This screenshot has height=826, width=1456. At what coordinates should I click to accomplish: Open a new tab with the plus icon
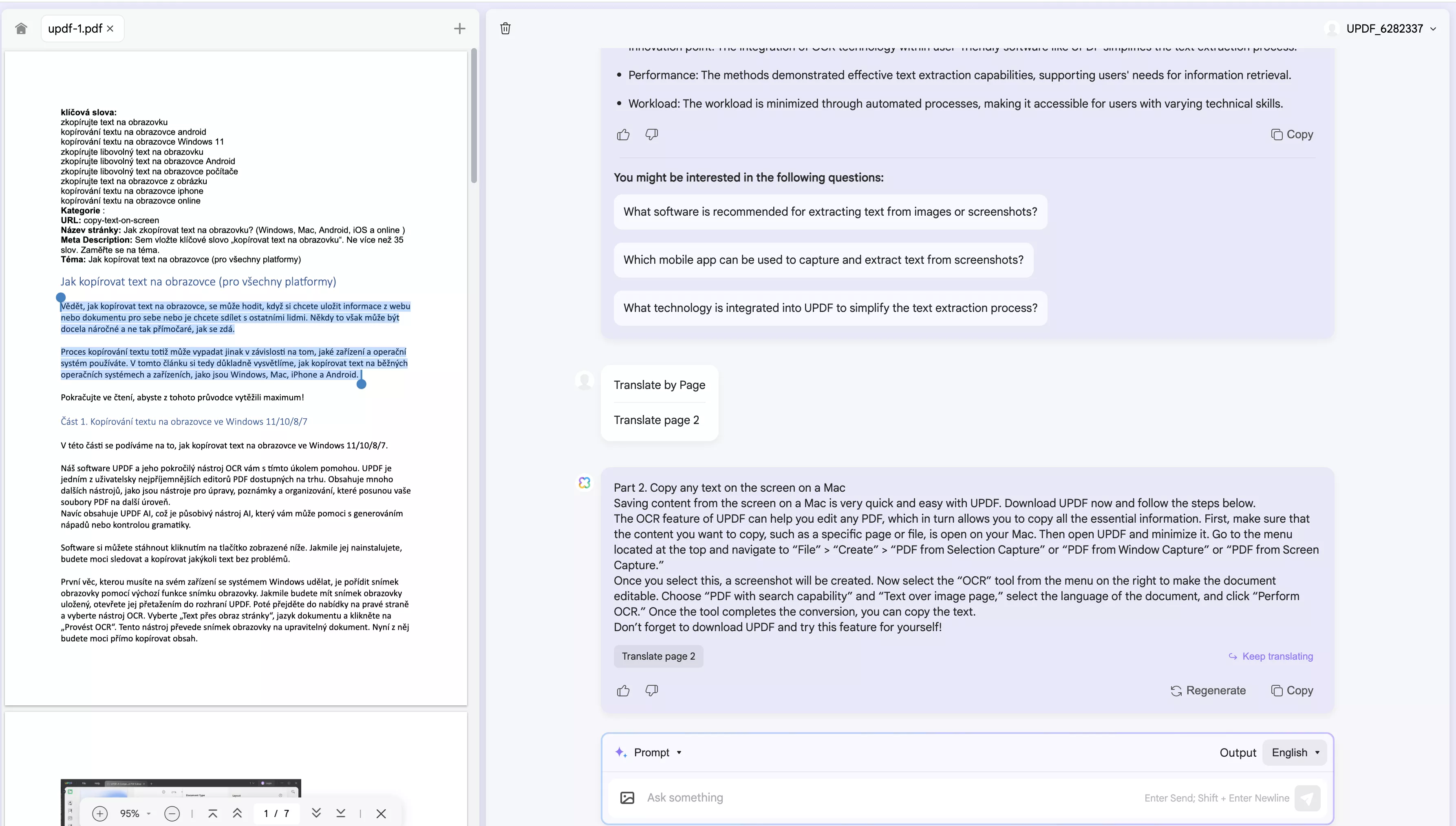coord(459,28)
